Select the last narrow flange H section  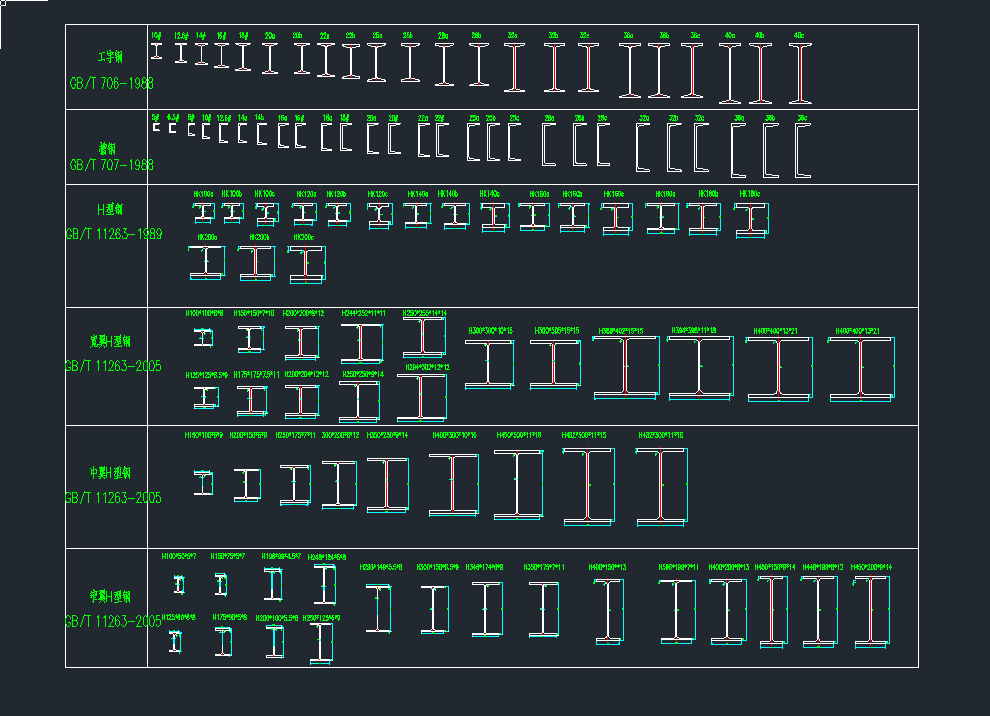(x=872, y=609)
